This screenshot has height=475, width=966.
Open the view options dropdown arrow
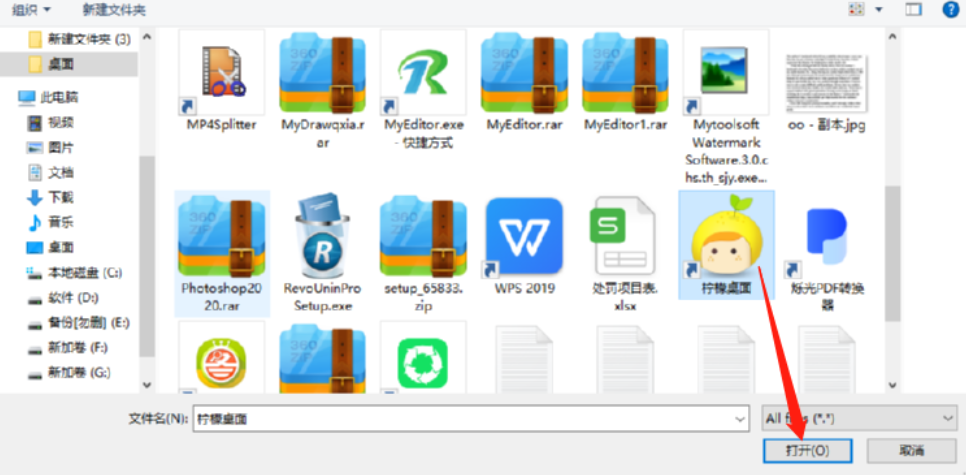pos(879,9)
